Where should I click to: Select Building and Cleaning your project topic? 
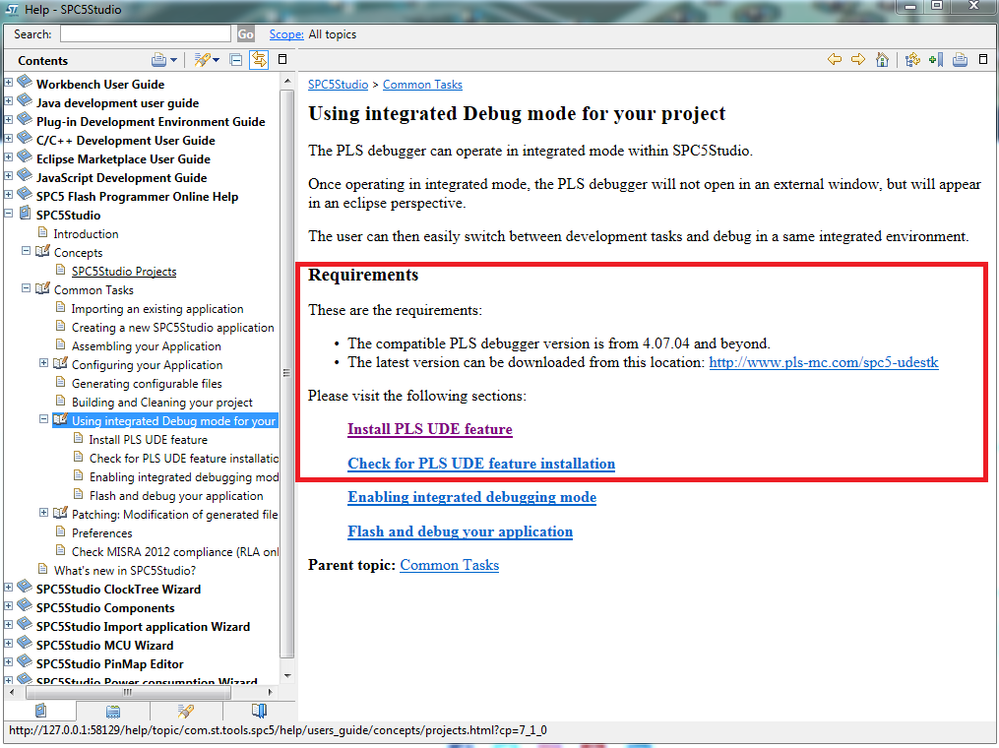(162, 403)
